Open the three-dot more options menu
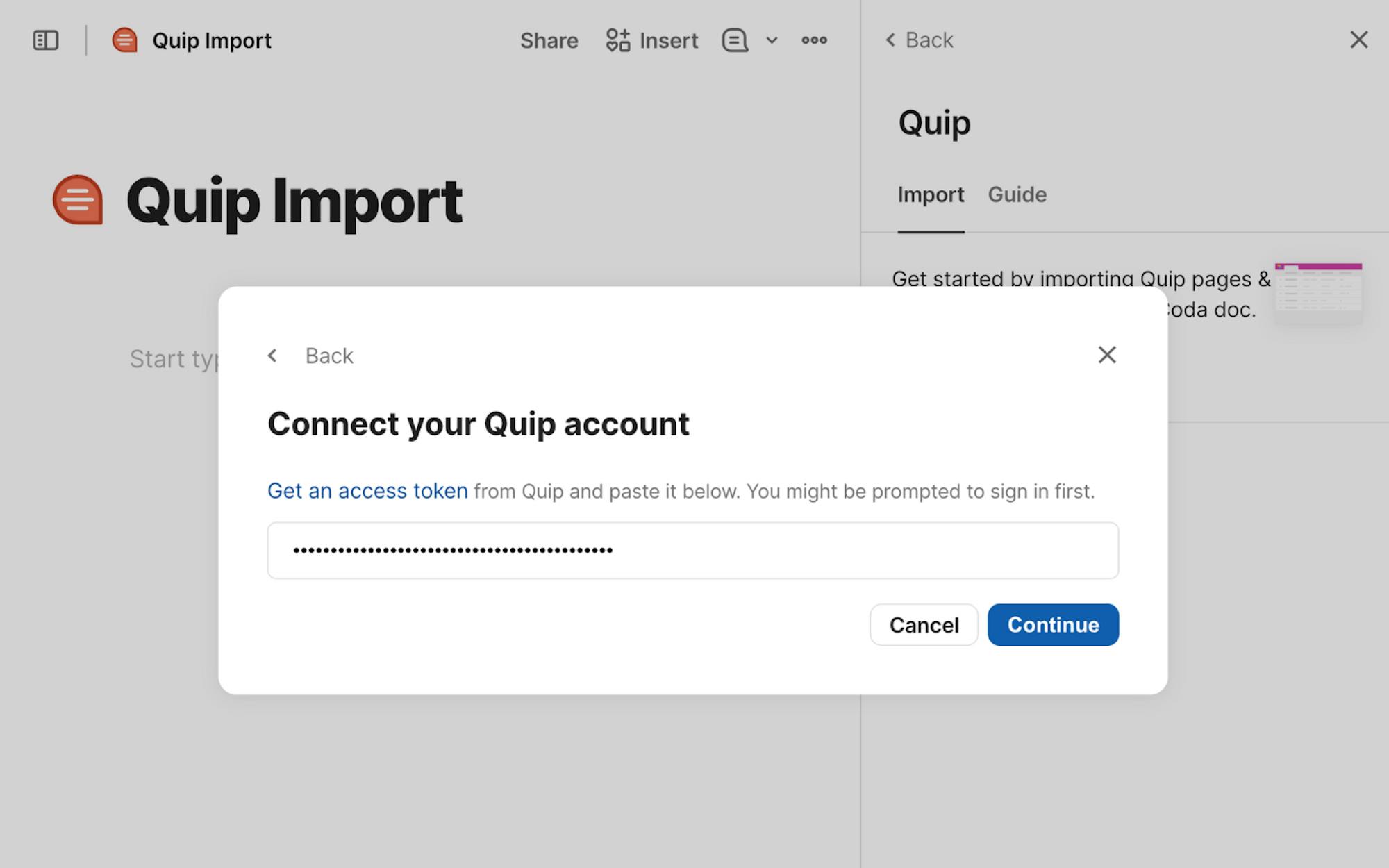The width and height of the screenshot is (1389, 868). (x=814, y=40)
